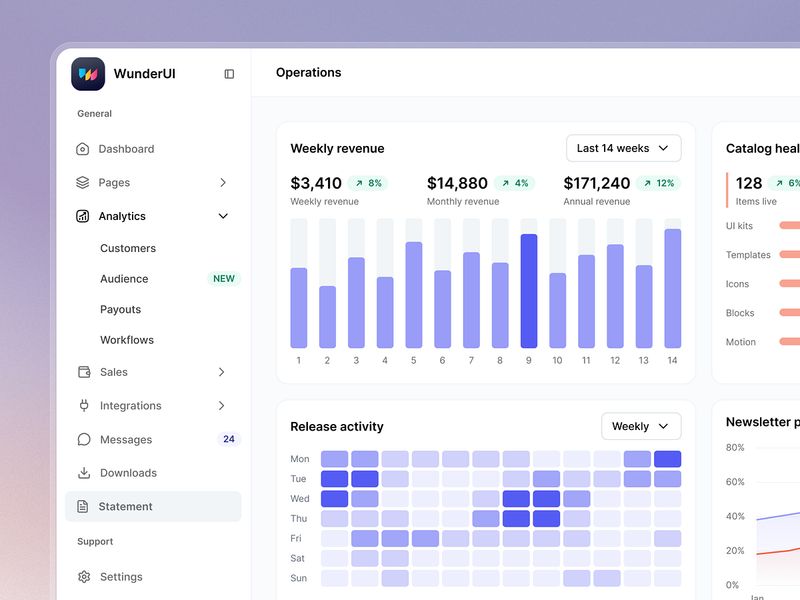Click the first Tuesday heatmap cell

(x=335, y=479)
